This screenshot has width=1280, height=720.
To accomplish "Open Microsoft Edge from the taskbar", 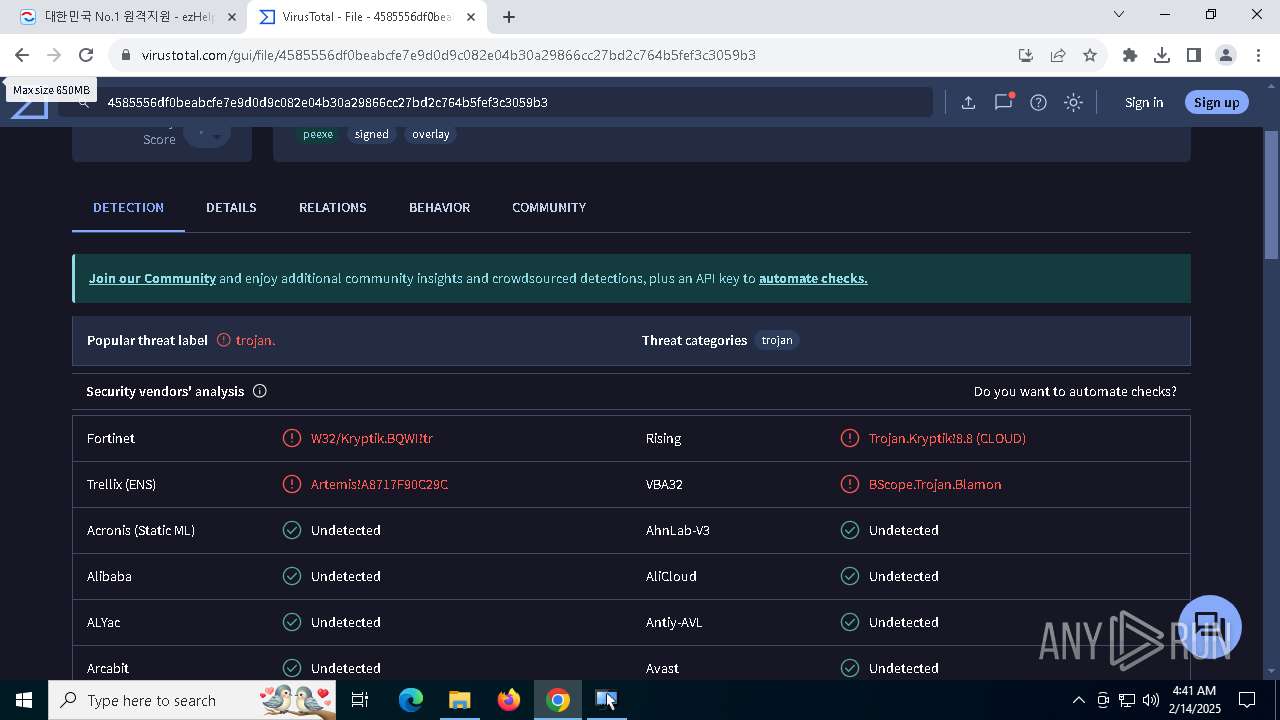I will [411, 700].
